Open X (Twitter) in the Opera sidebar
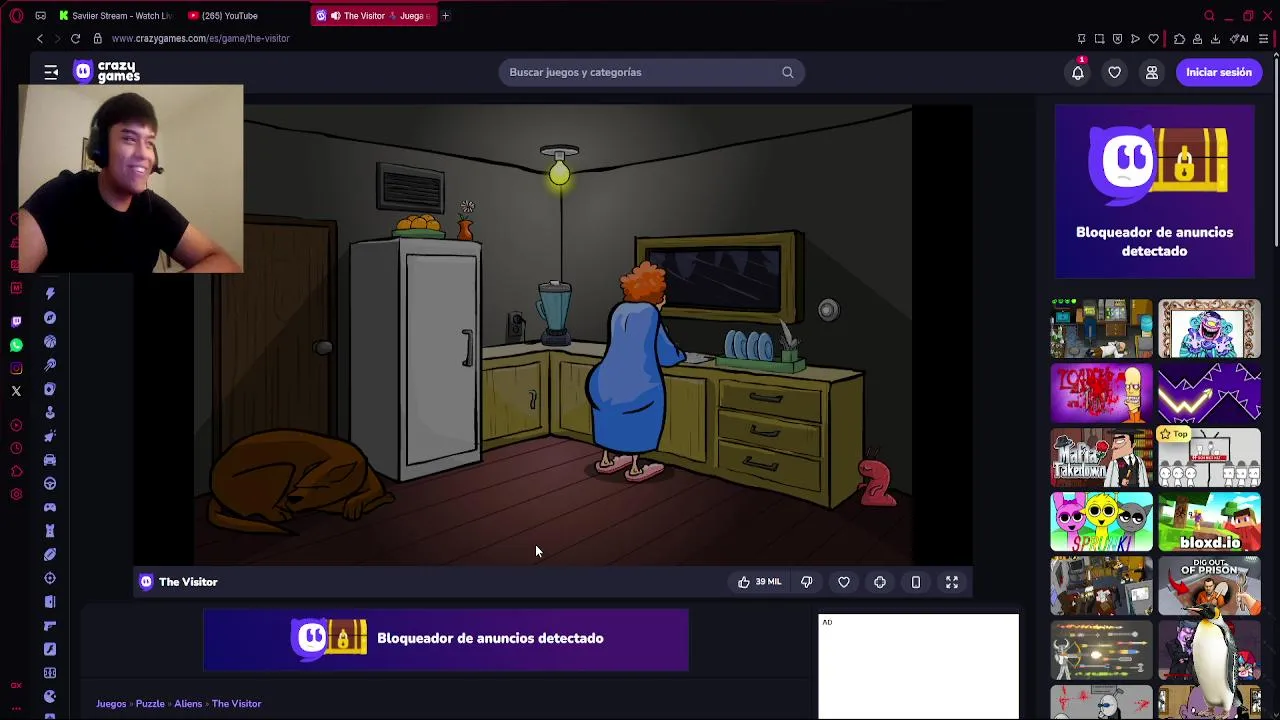Viewport: 1280px width, 720px height. 16,391
